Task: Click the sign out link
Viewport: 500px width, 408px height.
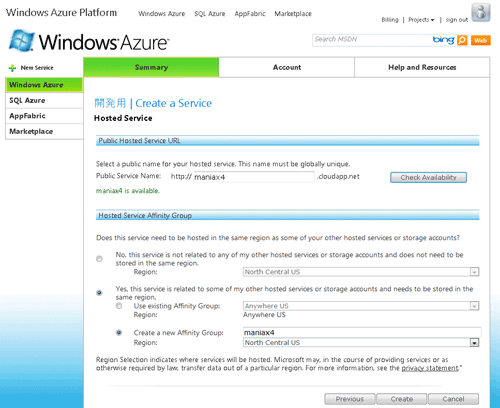Action: [457, 20]
